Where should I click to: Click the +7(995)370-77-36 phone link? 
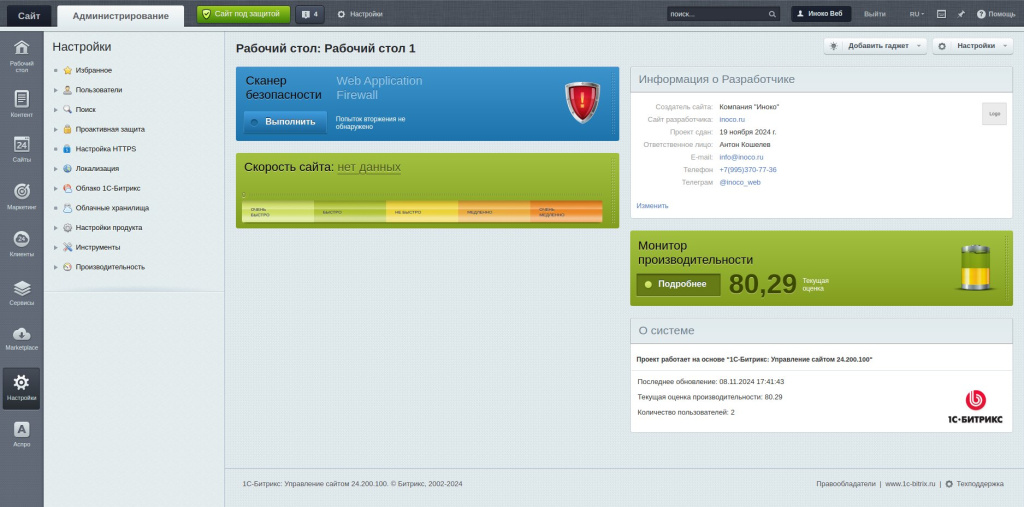click(x=748, y=170)
